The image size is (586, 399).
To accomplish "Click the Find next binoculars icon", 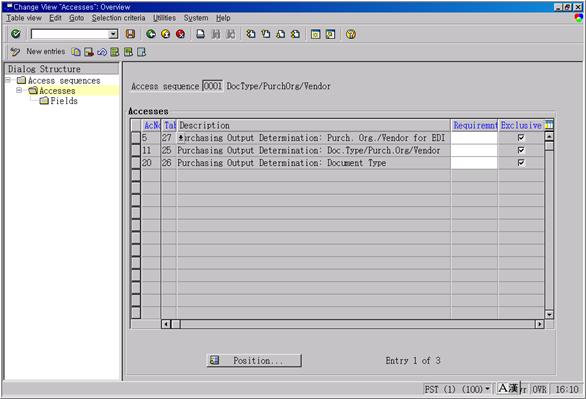I will (x=231, y=34).
